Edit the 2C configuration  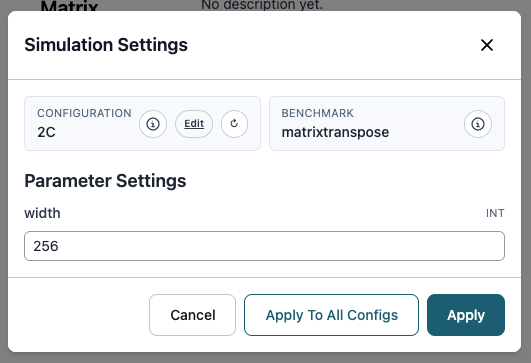coord(194,124)
